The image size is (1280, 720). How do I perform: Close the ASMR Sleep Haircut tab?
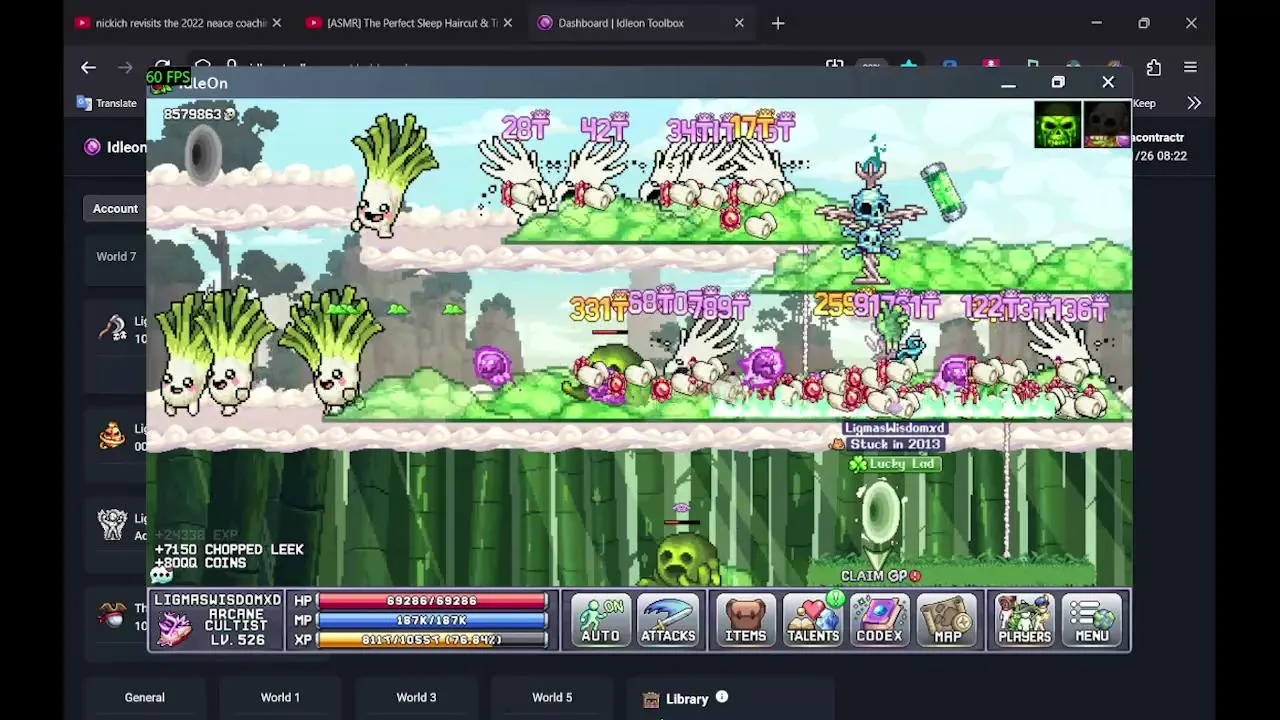tap(508, 23)
